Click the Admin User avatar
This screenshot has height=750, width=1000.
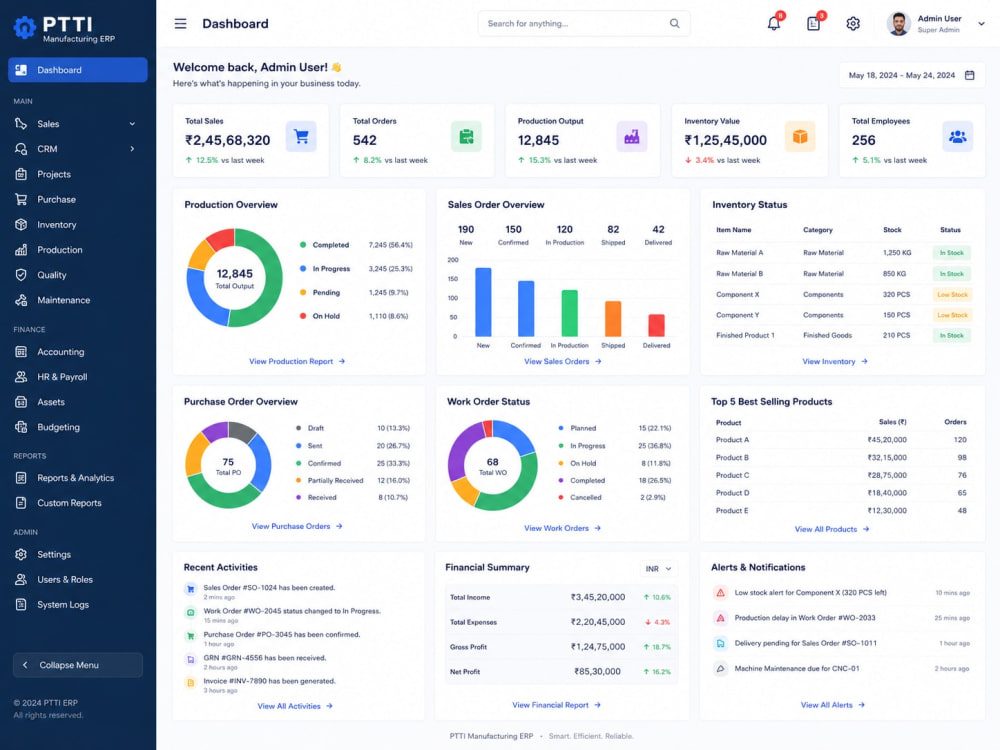(x=898, y=24)
